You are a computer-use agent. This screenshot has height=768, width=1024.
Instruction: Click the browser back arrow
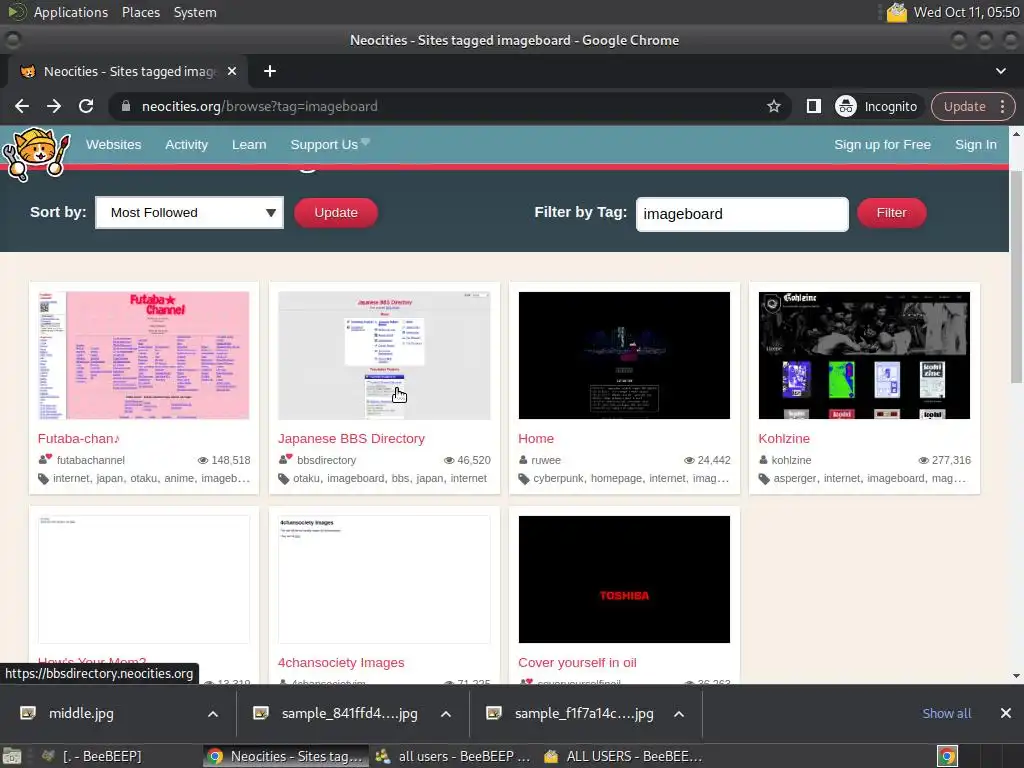pos(22,106)
